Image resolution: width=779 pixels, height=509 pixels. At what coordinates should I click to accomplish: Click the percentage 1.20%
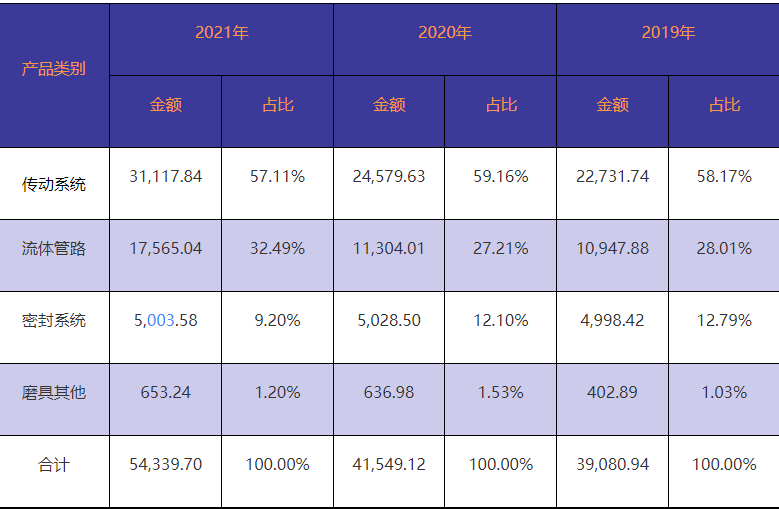[277, 392]
